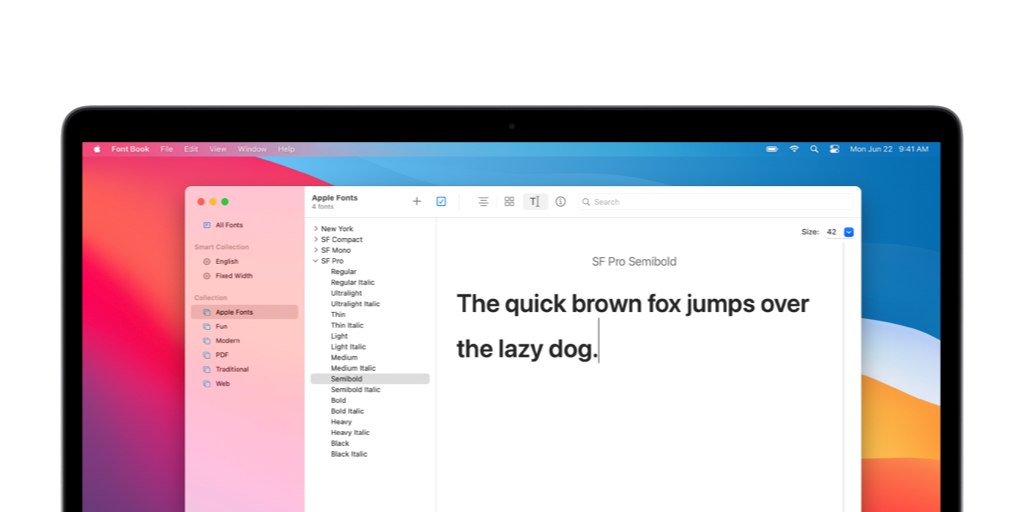Screen dimensions: 1024x512
Task: Select the Fixed Width smart collection
Action: [234, 276]
